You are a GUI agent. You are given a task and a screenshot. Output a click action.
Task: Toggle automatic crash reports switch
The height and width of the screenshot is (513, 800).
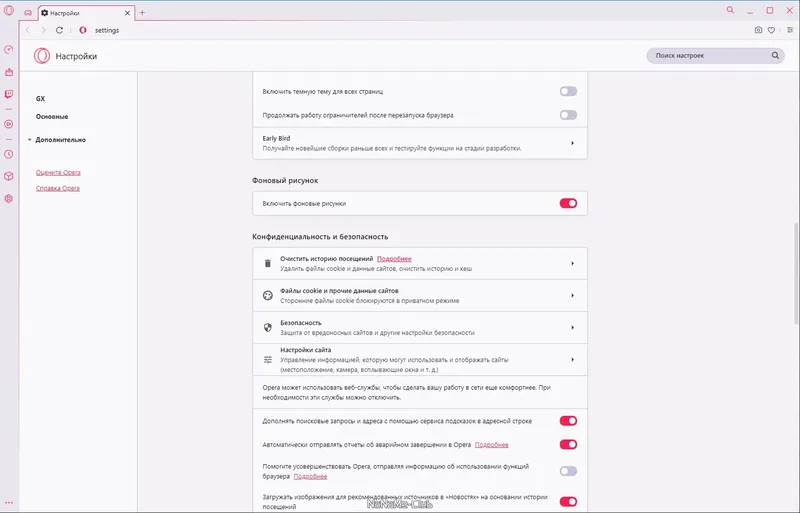point(568,445)
